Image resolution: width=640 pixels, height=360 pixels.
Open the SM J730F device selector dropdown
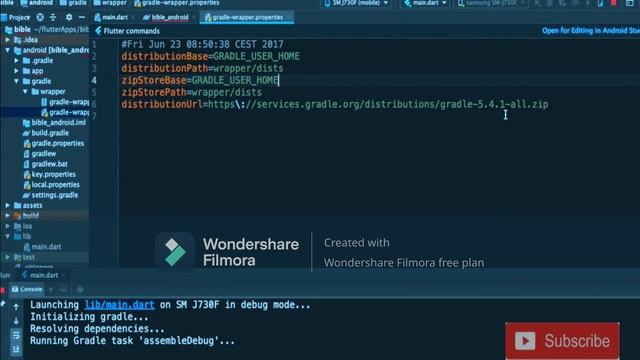[x=356, y=3]
